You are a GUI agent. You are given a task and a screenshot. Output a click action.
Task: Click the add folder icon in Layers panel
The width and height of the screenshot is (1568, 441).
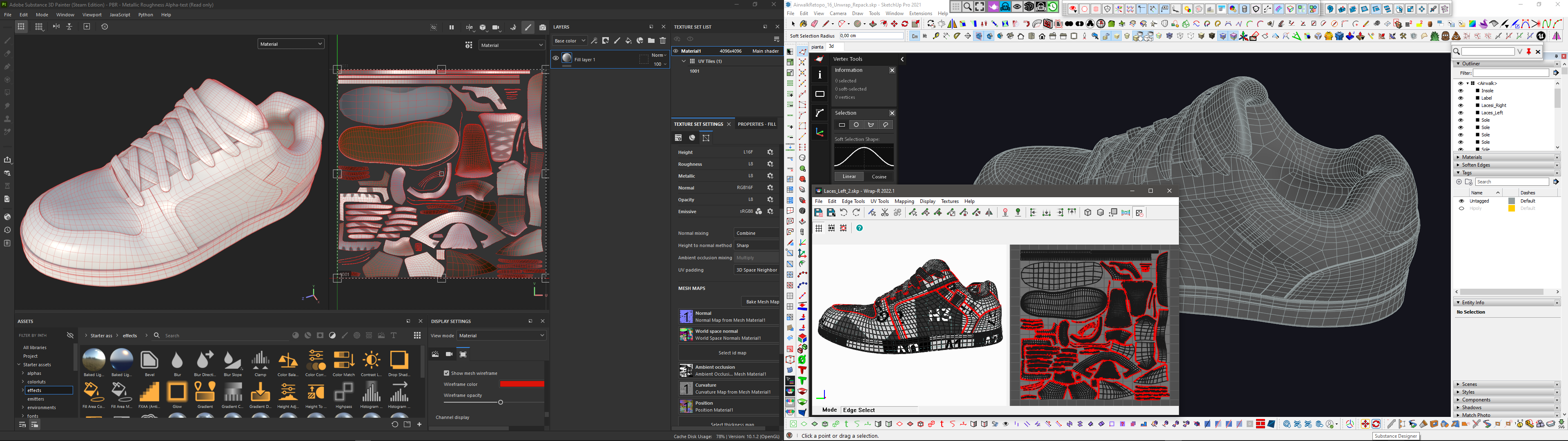click(651, 41)
